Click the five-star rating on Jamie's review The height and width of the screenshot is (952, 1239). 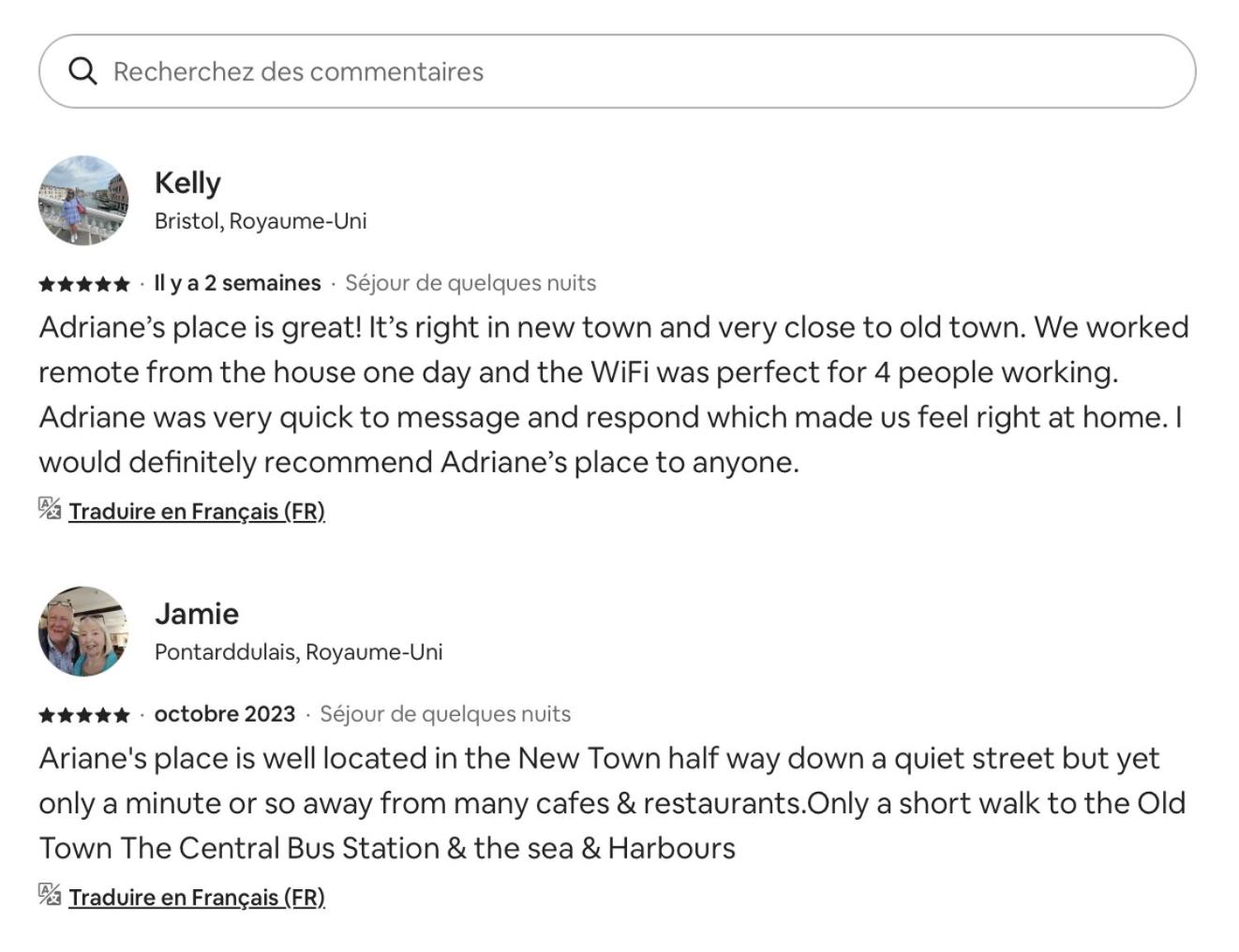pos(84,715)
